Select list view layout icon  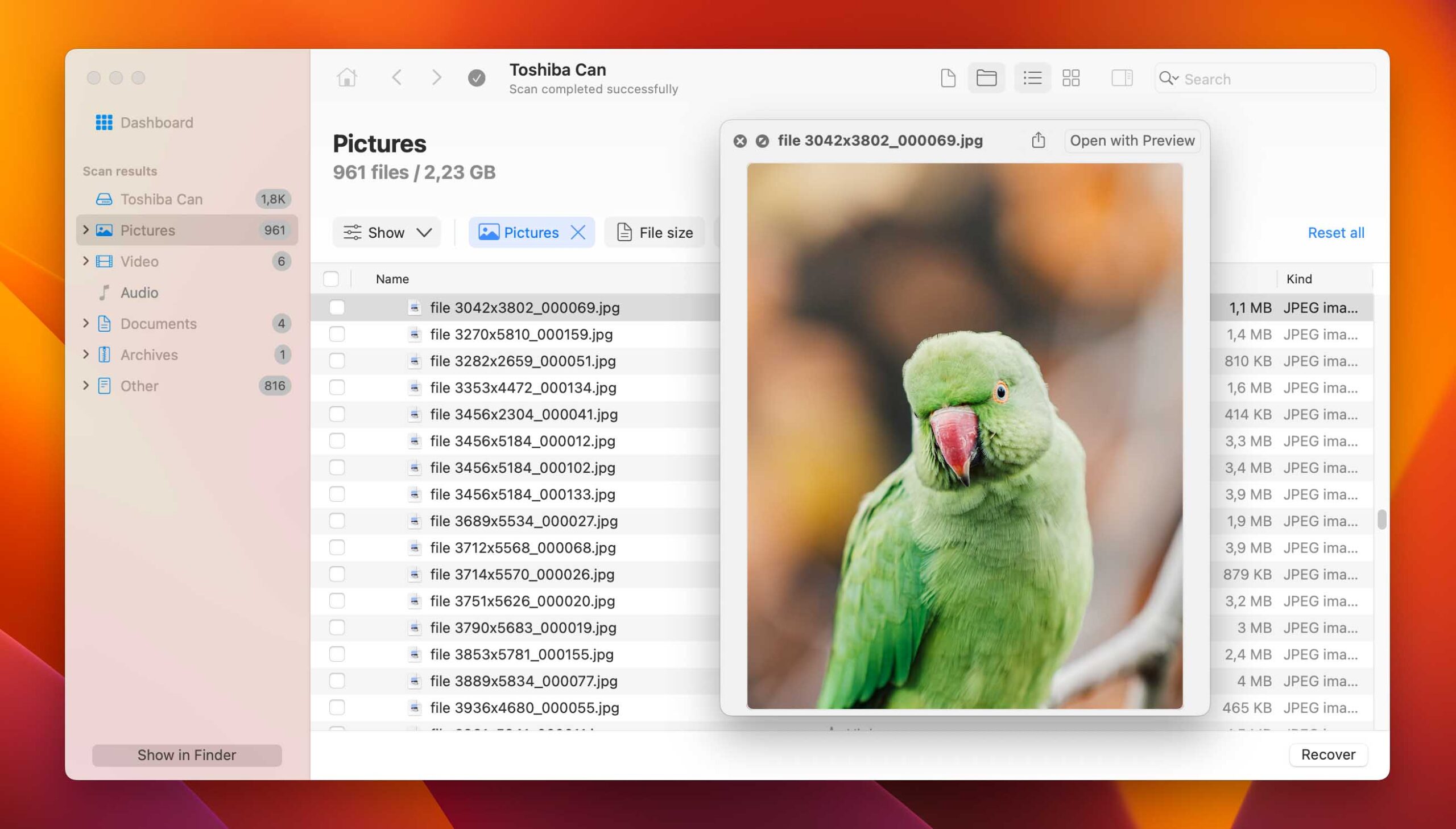pos(1032,78)
